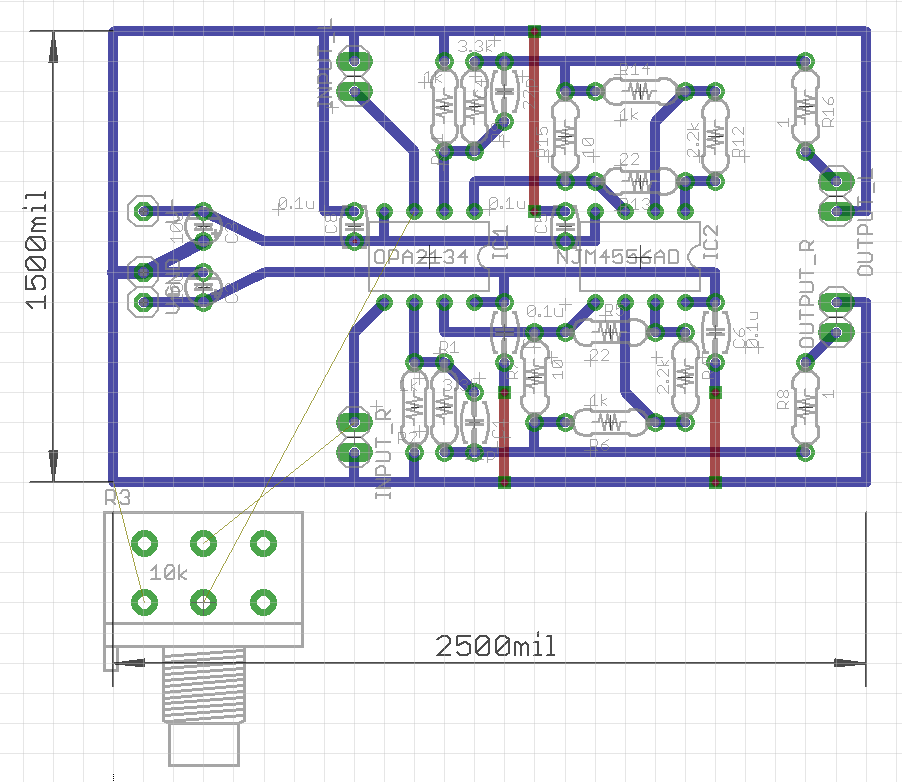Click resistor R14 symbol

[640, 92]
